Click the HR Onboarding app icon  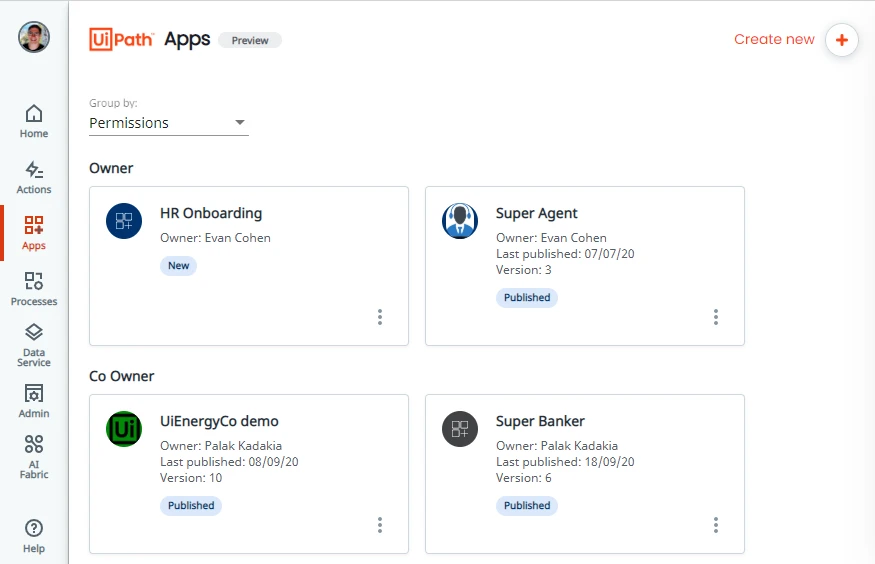(x=124, y=221)
